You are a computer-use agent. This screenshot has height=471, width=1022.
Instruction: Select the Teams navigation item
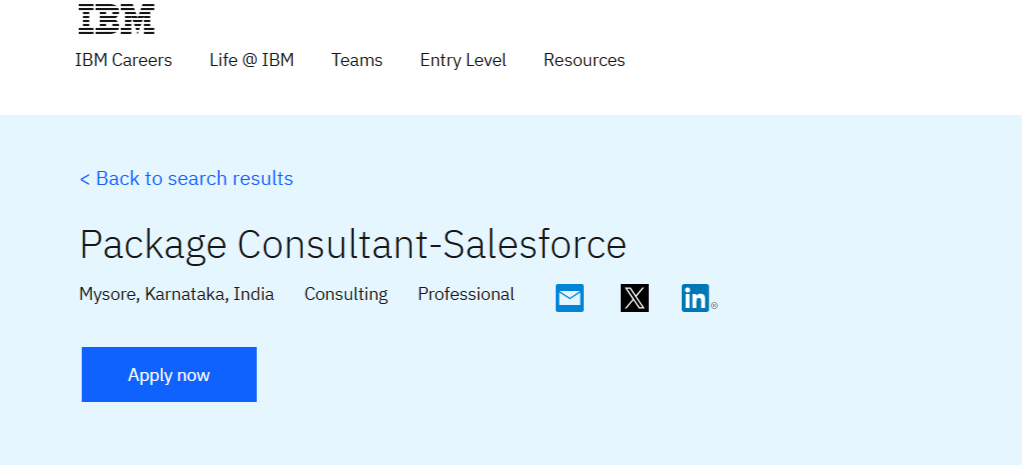357,60
